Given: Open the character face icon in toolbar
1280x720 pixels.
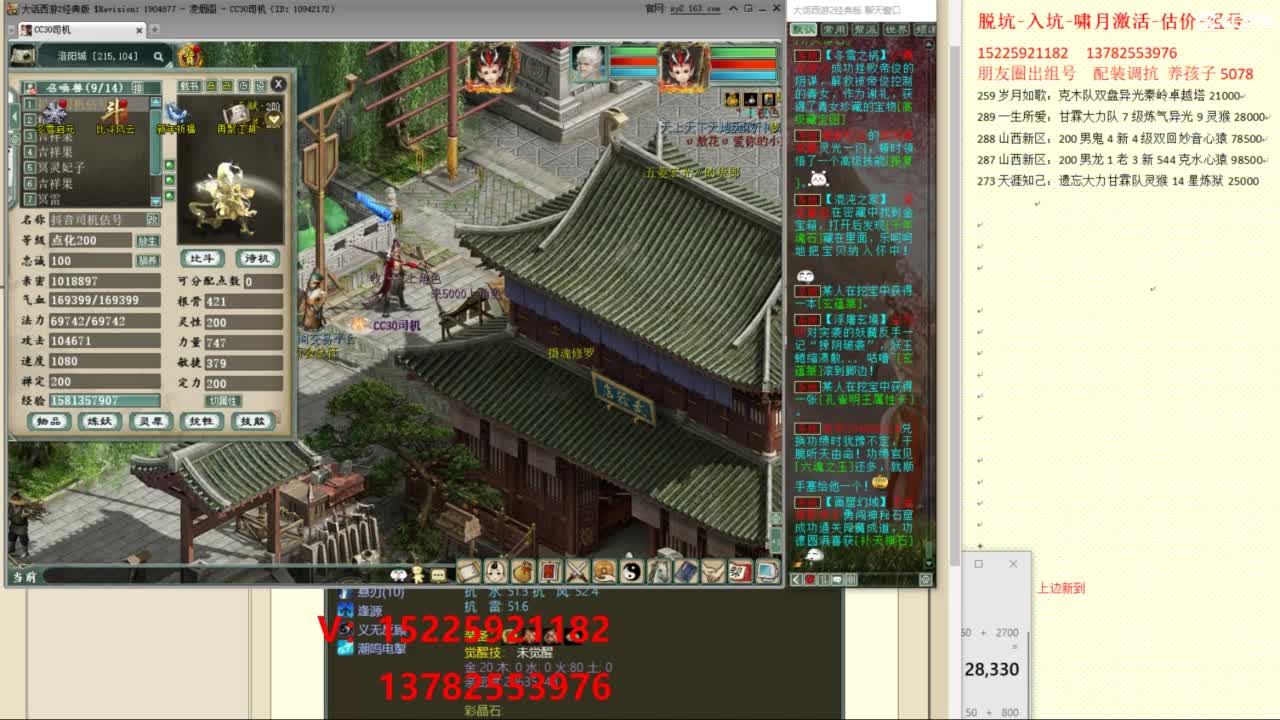Looking at the screenshot, I should point(496,571).
